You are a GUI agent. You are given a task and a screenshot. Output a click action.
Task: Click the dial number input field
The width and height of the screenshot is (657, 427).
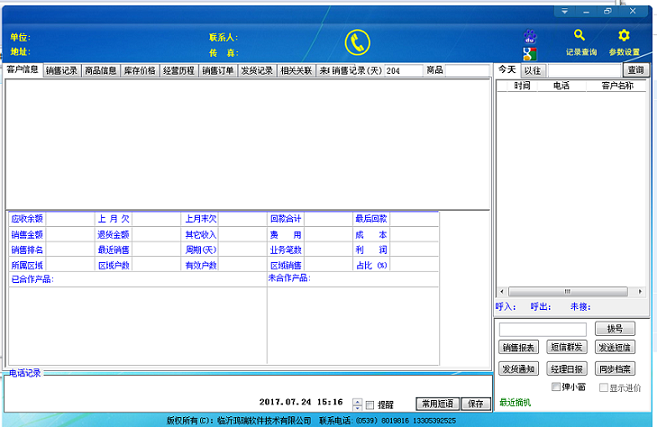542,329
